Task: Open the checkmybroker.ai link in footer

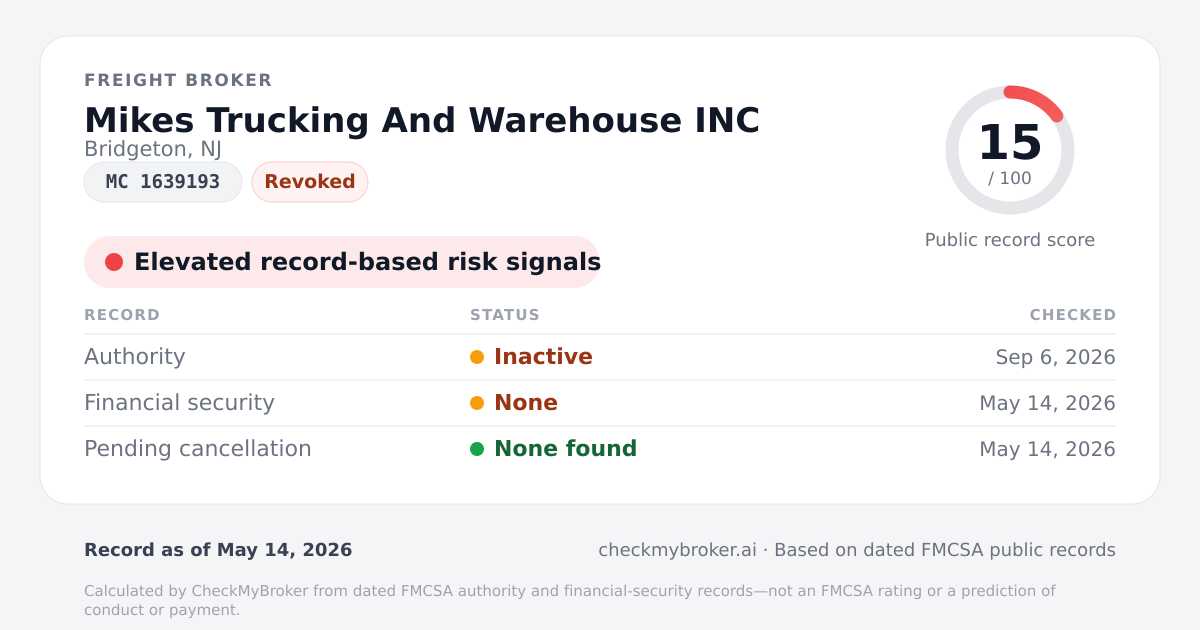Action: tap(677, 550)
